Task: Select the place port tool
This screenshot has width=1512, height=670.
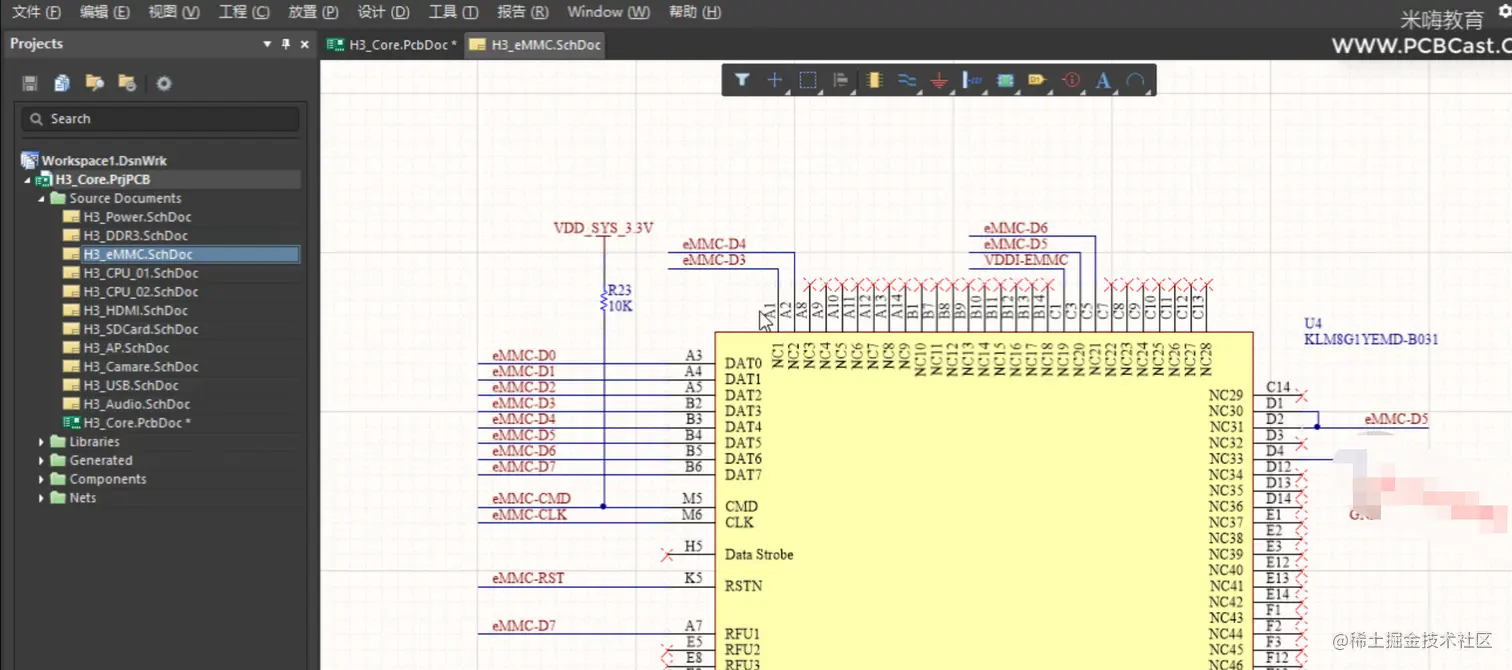Action: pos(1037,80)
